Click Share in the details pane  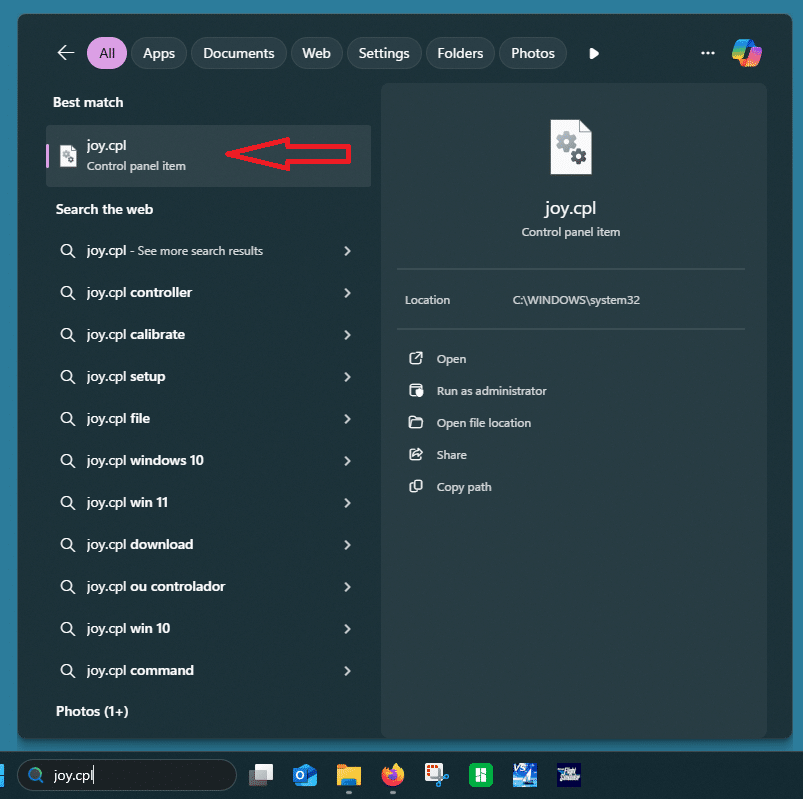(452, 455)
